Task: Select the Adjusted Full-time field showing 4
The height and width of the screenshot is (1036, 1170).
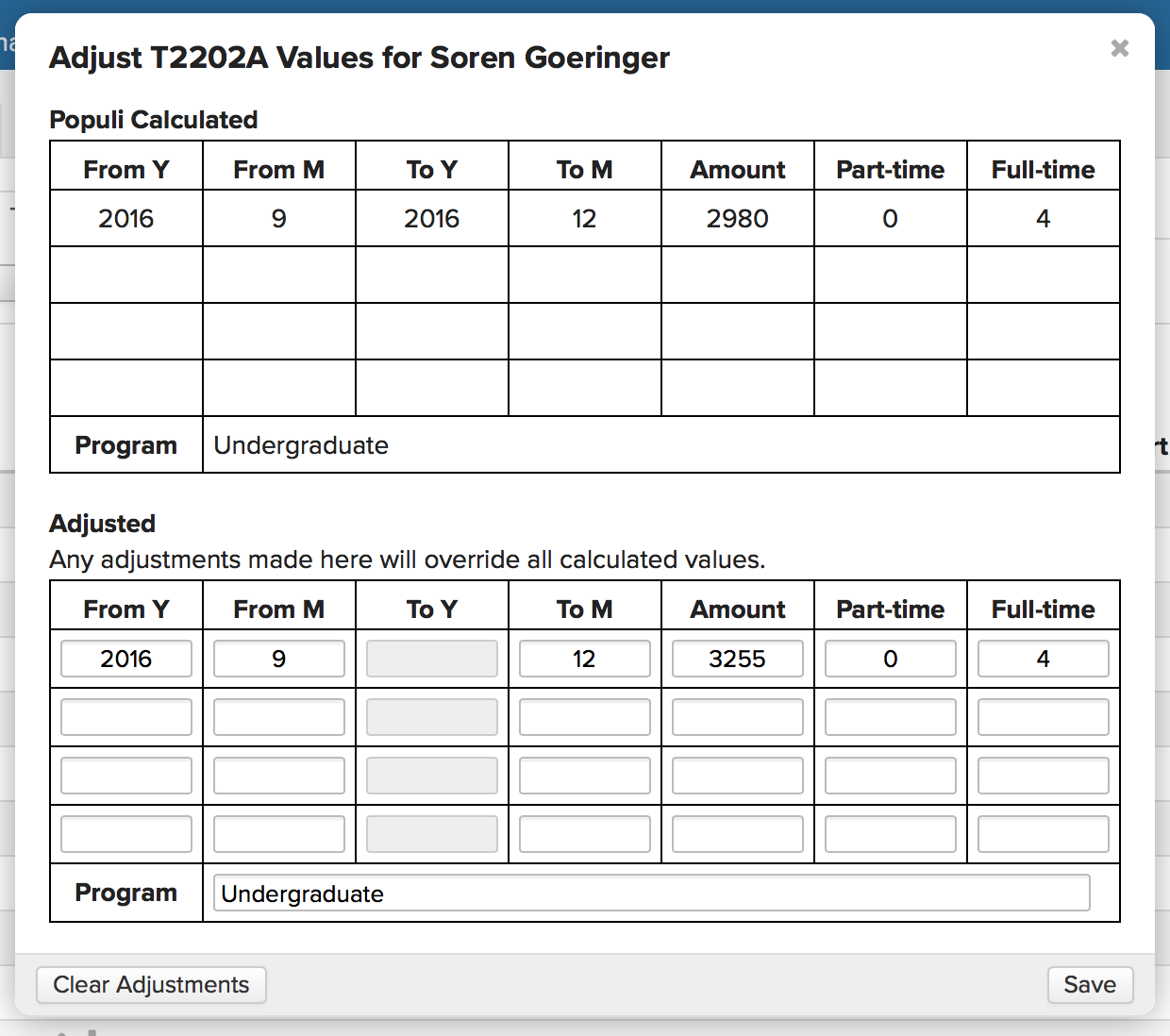Action: [1044, 659]
